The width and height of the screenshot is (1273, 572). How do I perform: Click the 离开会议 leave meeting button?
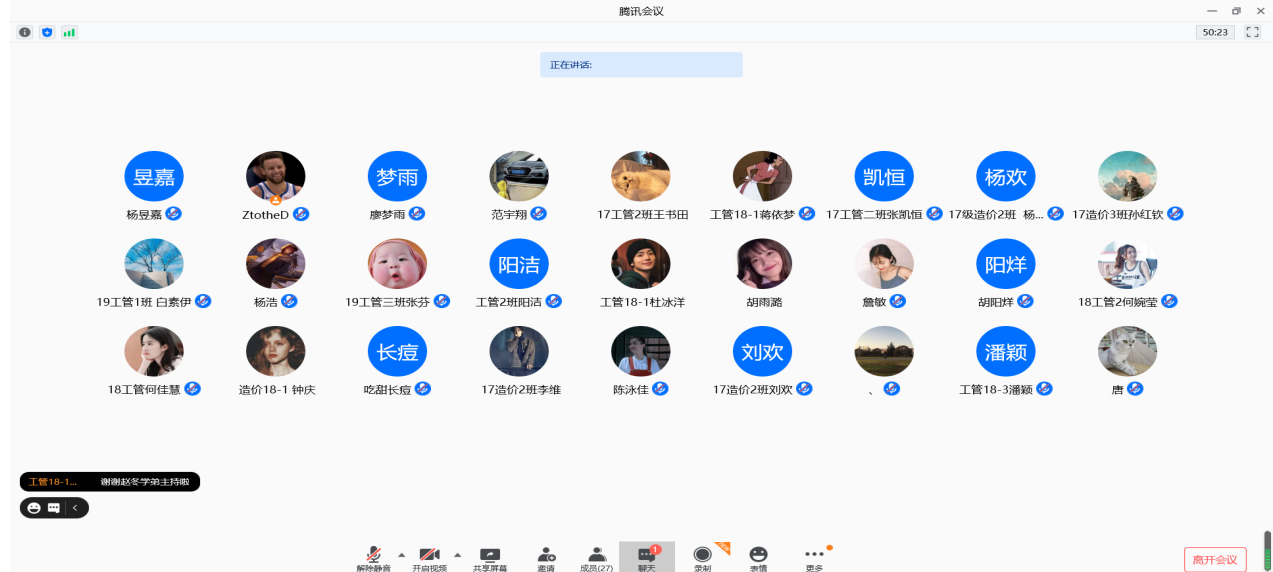[1215, 559]
